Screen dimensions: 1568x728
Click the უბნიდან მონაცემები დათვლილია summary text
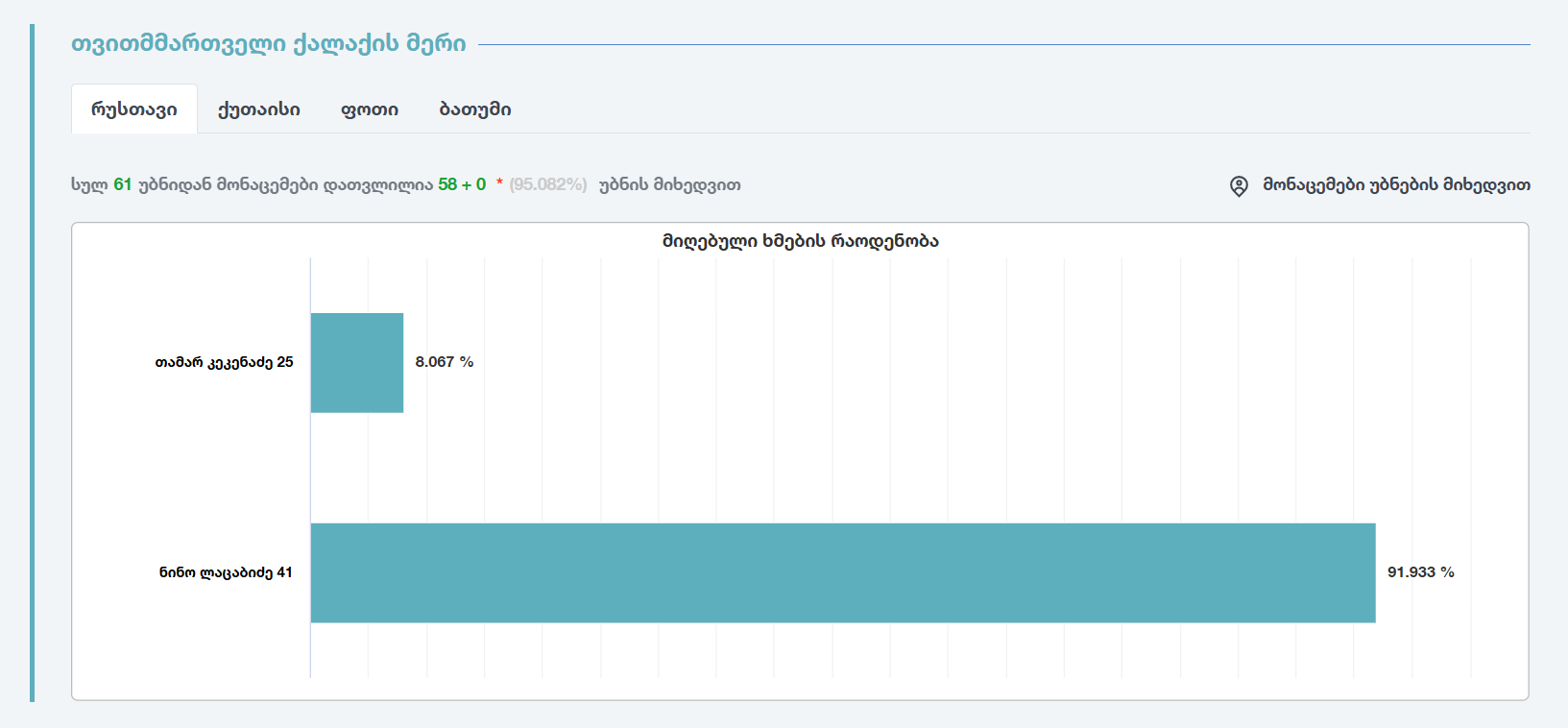[285, 184]
